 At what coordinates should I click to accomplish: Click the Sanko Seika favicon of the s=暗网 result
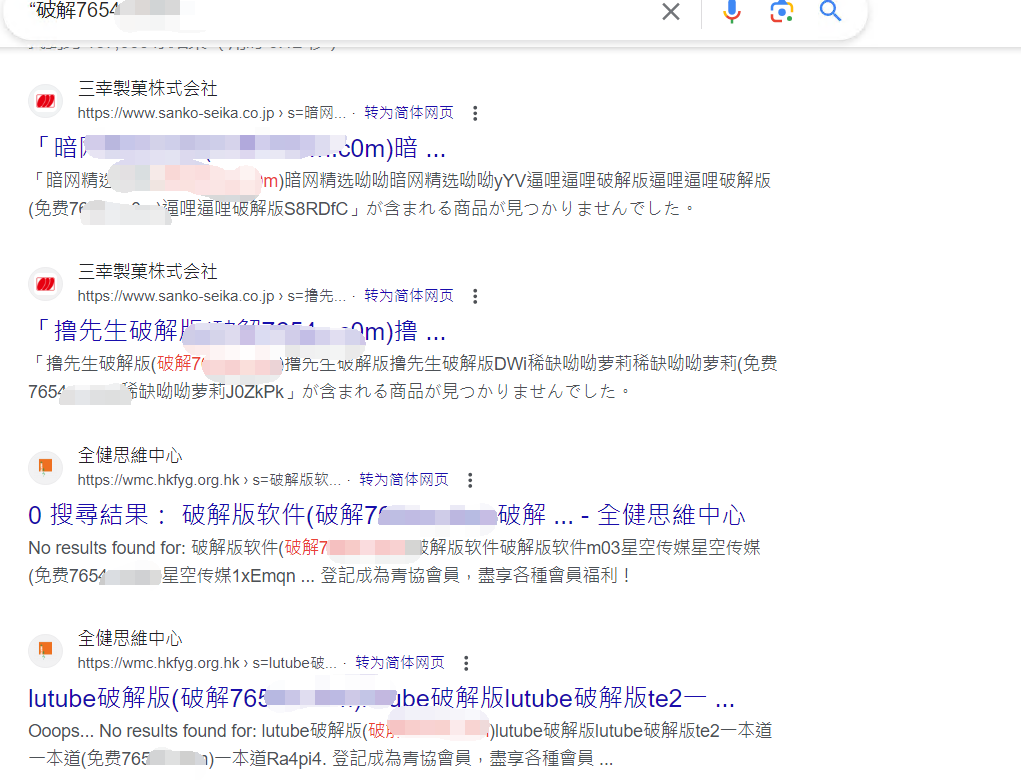point(46,101)
